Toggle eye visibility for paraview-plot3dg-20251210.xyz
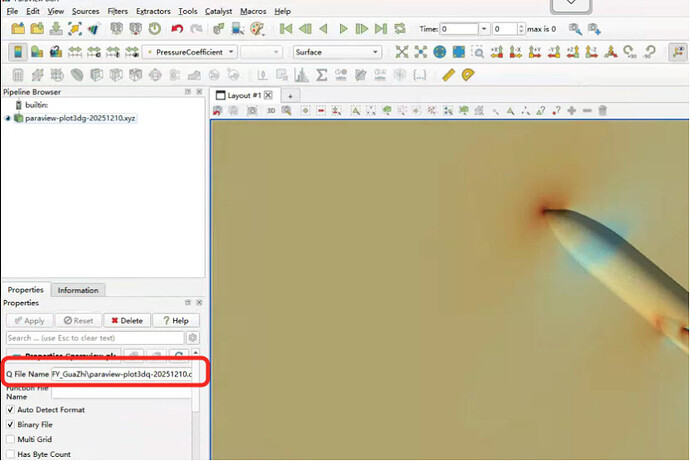690x461 pixels. (8, 118)
